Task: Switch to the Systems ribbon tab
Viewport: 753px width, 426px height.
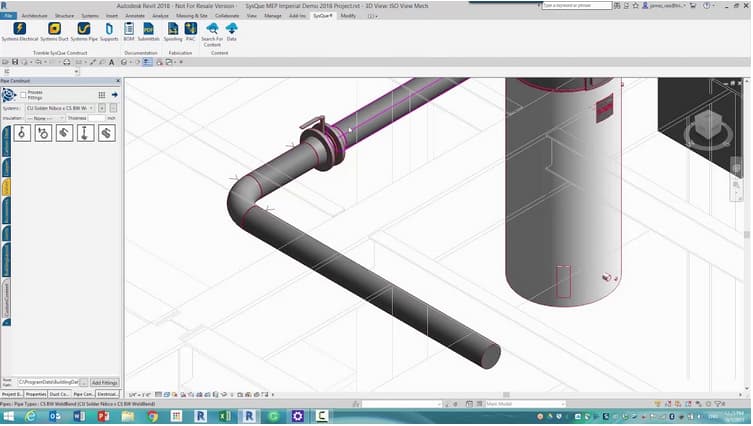Action: point(90,16)
